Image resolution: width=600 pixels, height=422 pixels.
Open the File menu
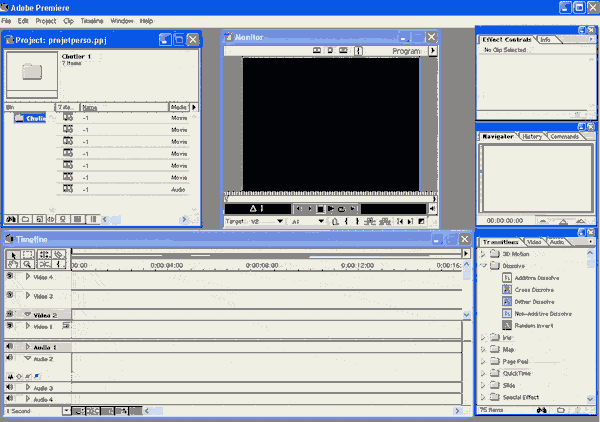coord(6,21)
